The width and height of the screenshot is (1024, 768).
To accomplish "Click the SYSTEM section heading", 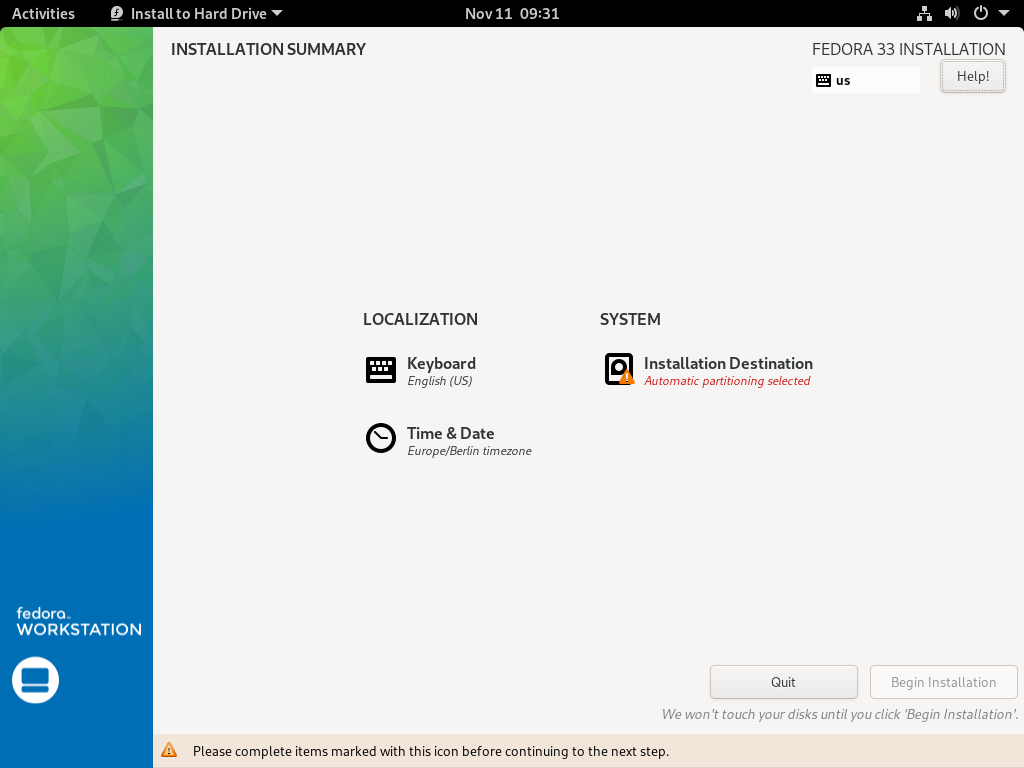I will coord(630,319).
